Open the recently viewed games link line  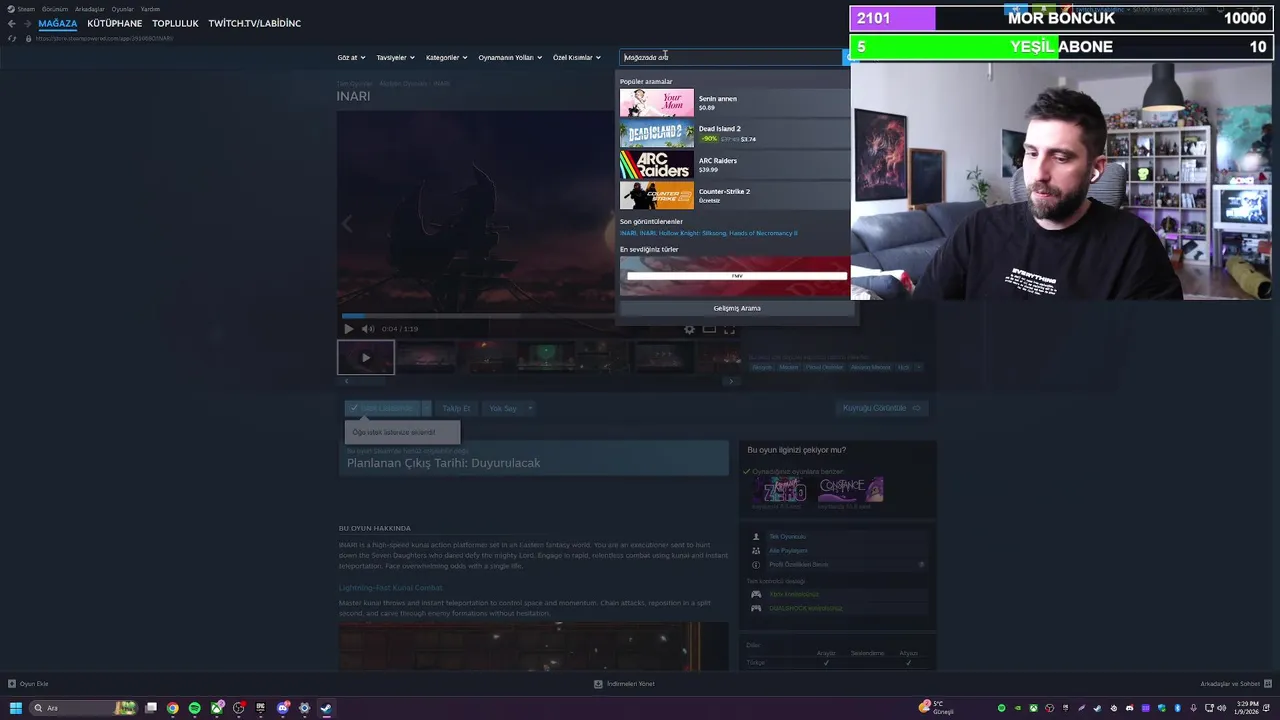pos(708,233)
